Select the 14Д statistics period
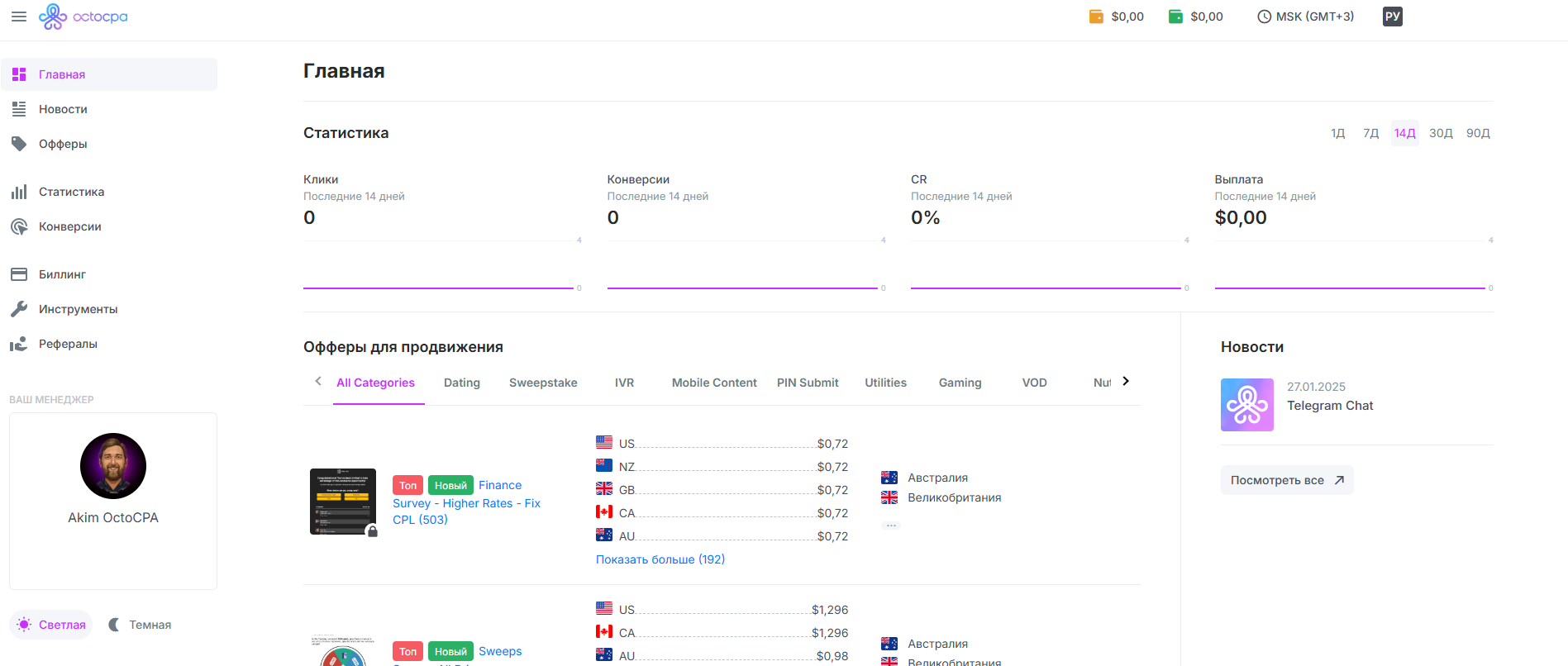Viewport: 1568px width, 666px height. [1405, 133]
